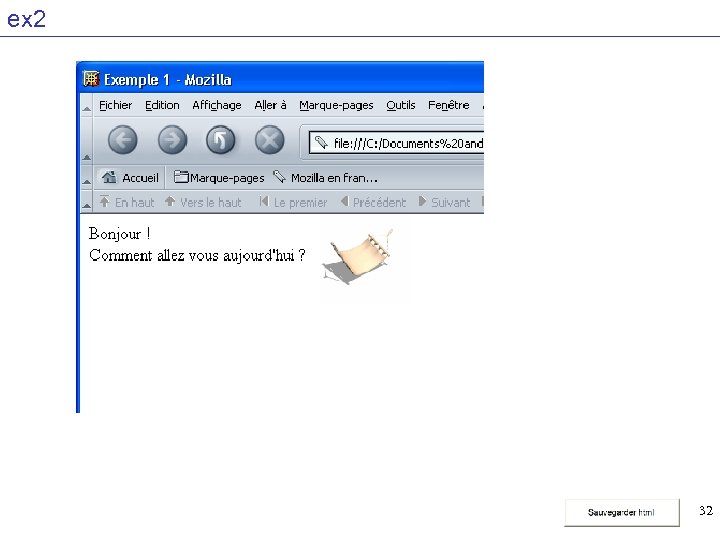
Task: Reload the page with the Reload button
Action: [220, 140]
